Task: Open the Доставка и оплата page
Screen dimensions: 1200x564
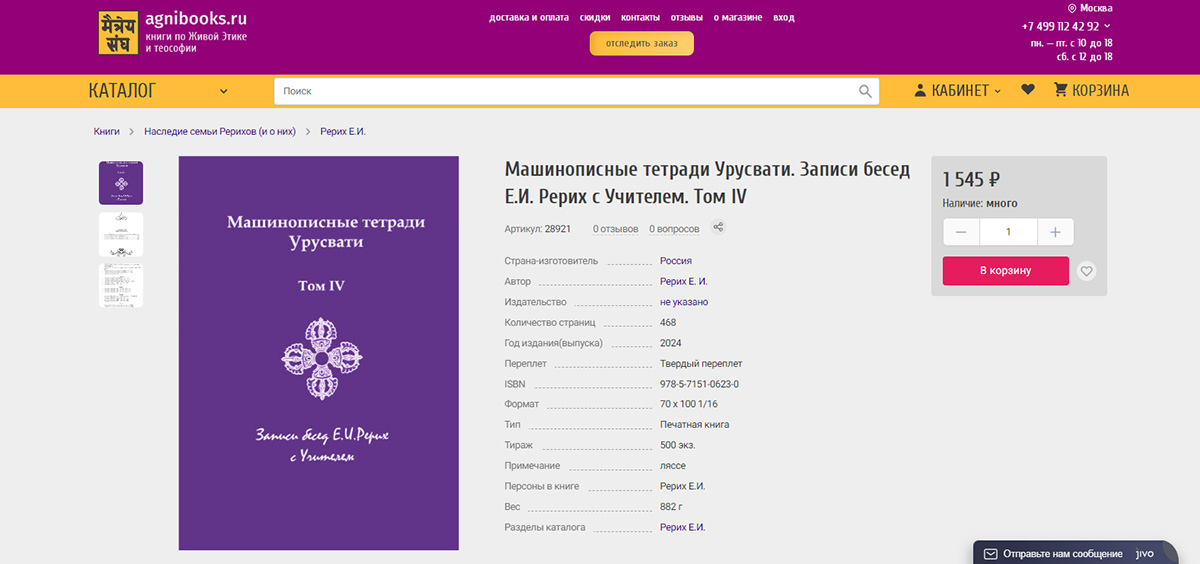Action: pos(529,18)
